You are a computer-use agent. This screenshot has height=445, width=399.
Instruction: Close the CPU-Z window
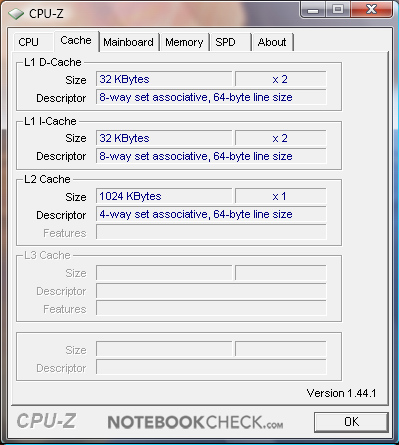click(371, 9)
